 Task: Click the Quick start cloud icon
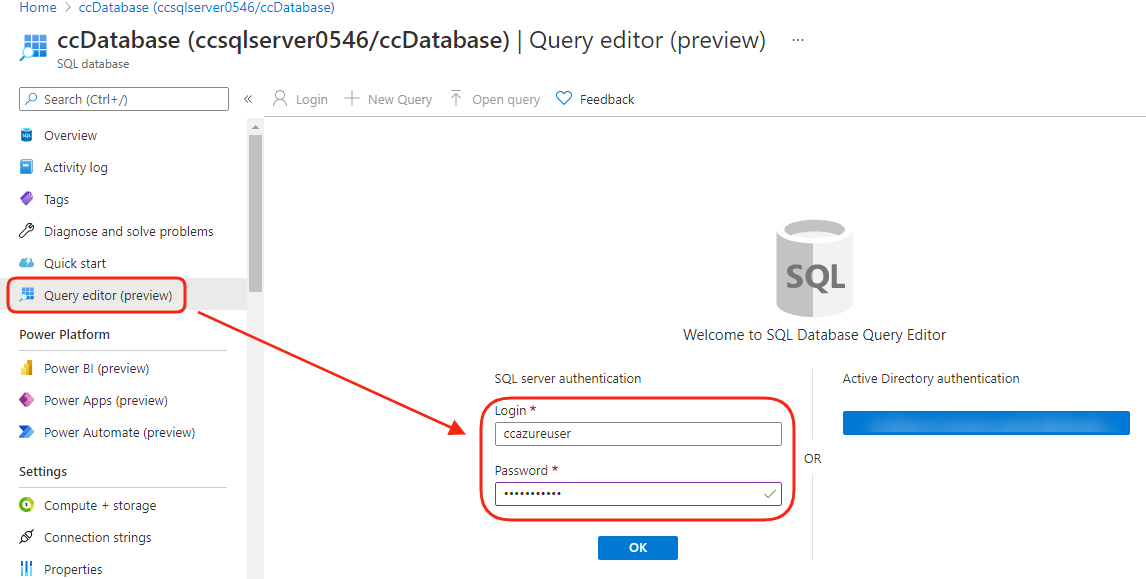(27, 263)
